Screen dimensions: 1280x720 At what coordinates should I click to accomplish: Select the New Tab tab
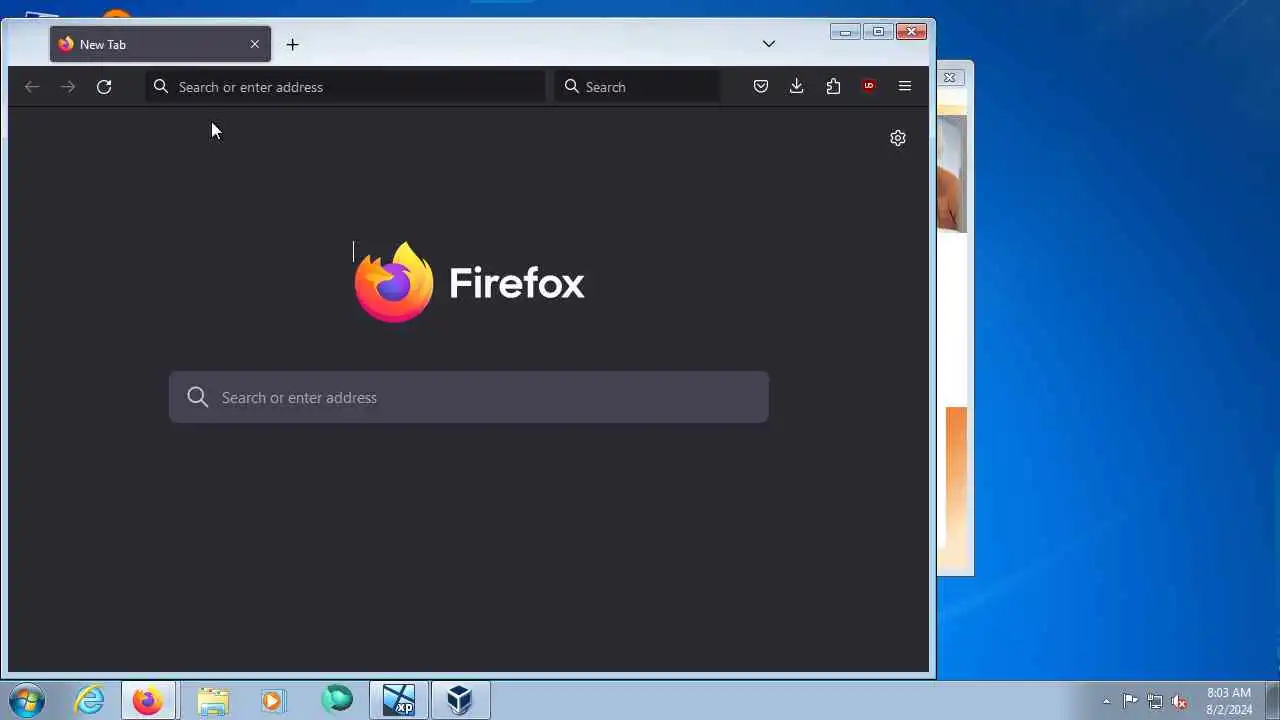160,44
